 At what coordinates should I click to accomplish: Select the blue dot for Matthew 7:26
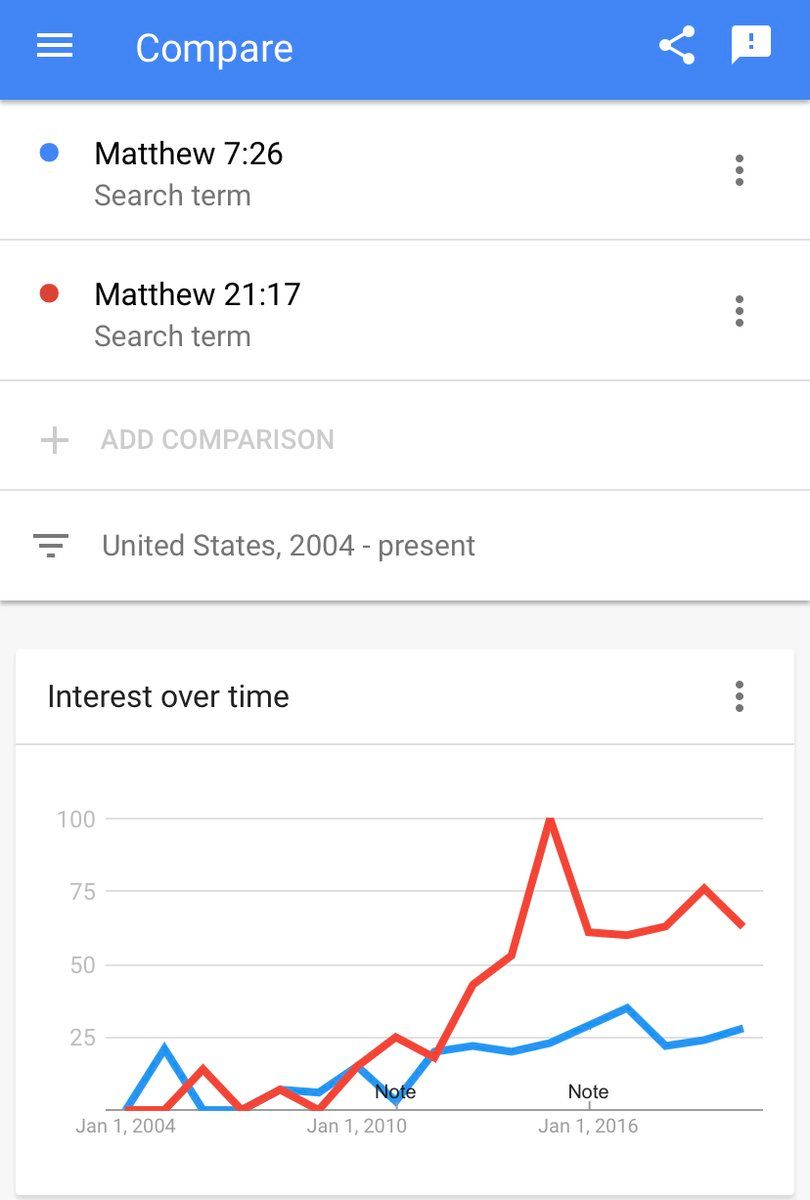(x=48, y=153)
